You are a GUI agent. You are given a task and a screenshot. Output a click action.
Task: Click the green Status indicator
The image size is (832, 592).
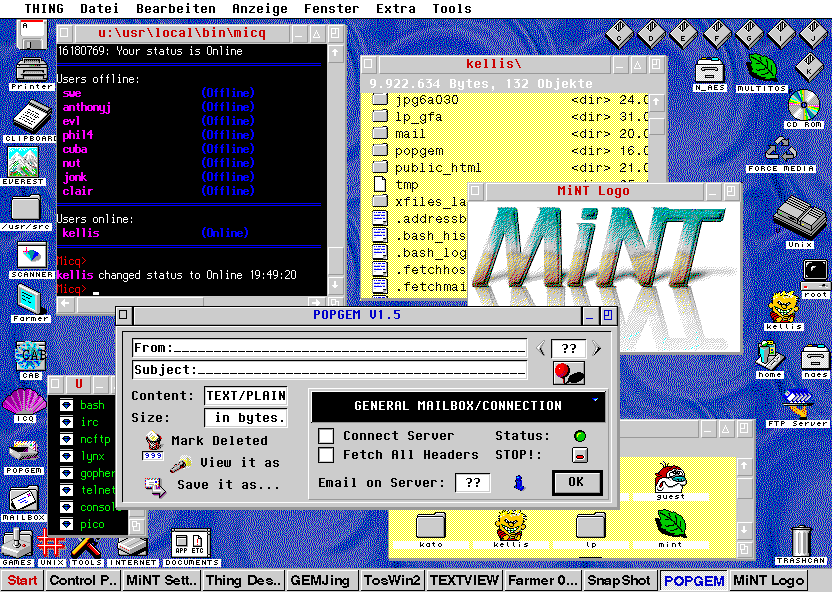[x=580, y=436]
